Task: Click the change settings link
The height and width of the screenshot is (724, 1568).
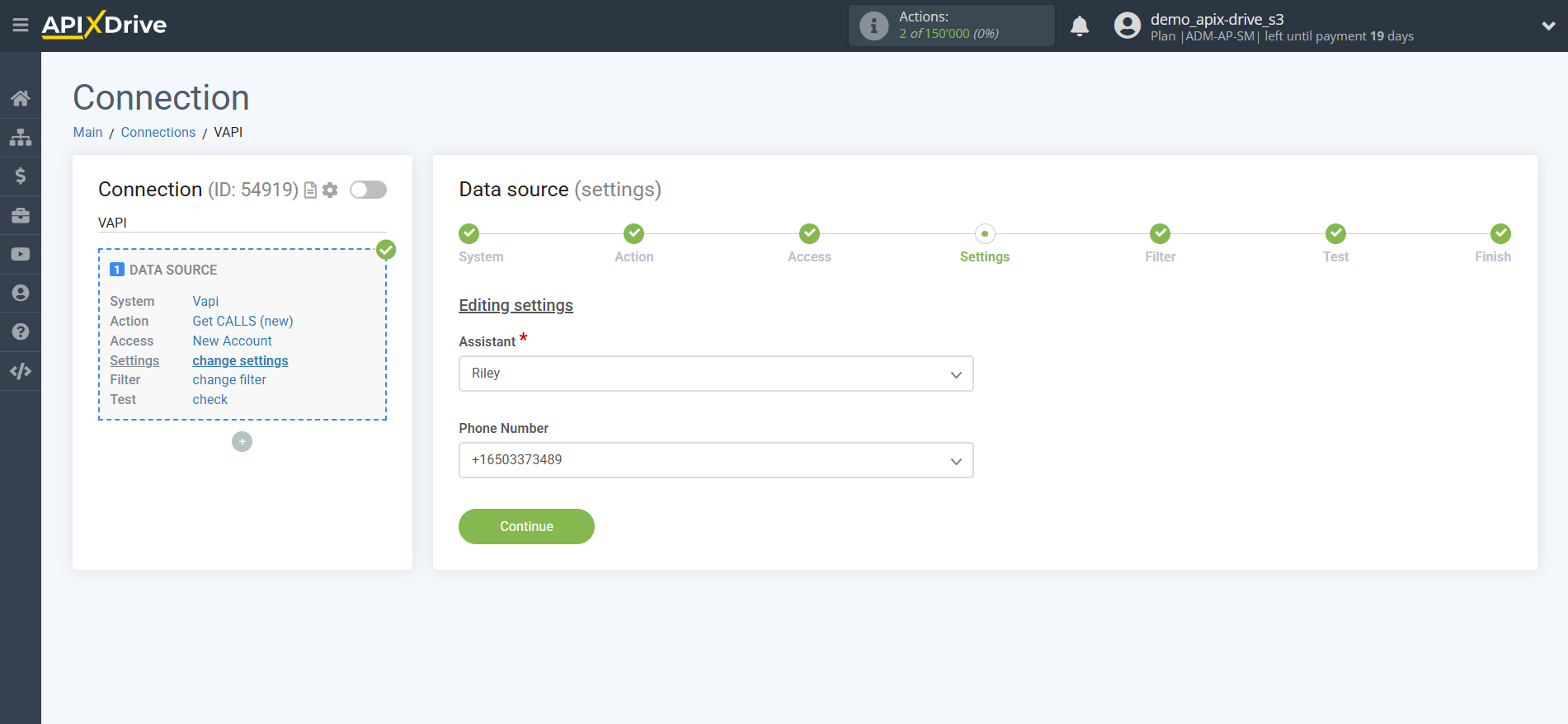Action: tap(241, 361)
